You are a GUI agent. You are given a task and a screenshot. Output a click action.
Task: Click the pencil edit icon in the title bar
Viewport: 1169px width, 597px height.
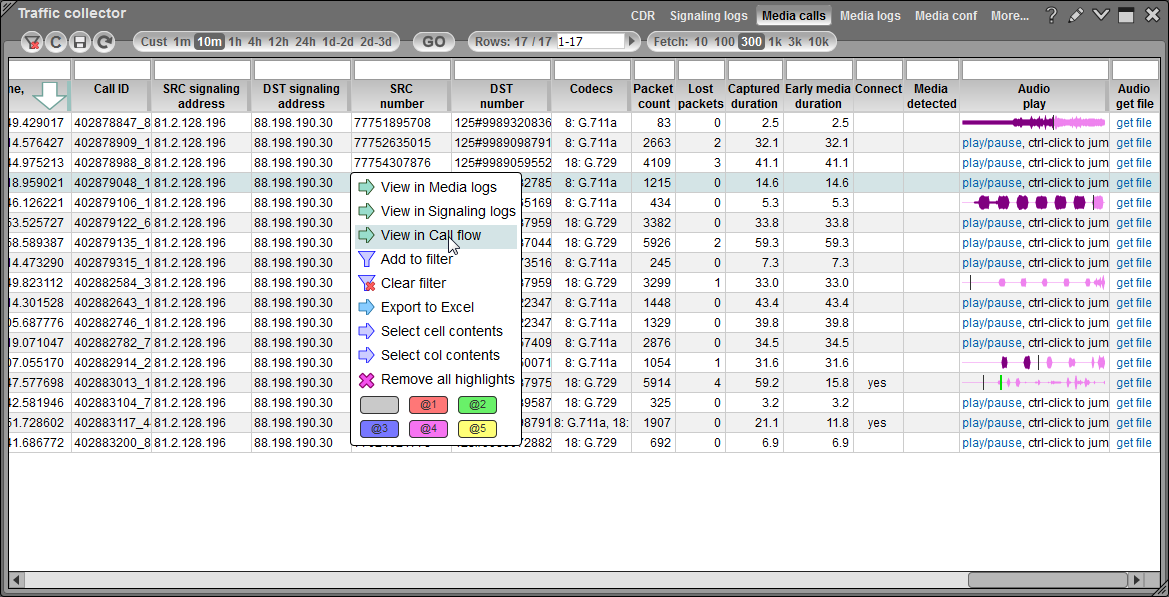point(1076,15)
